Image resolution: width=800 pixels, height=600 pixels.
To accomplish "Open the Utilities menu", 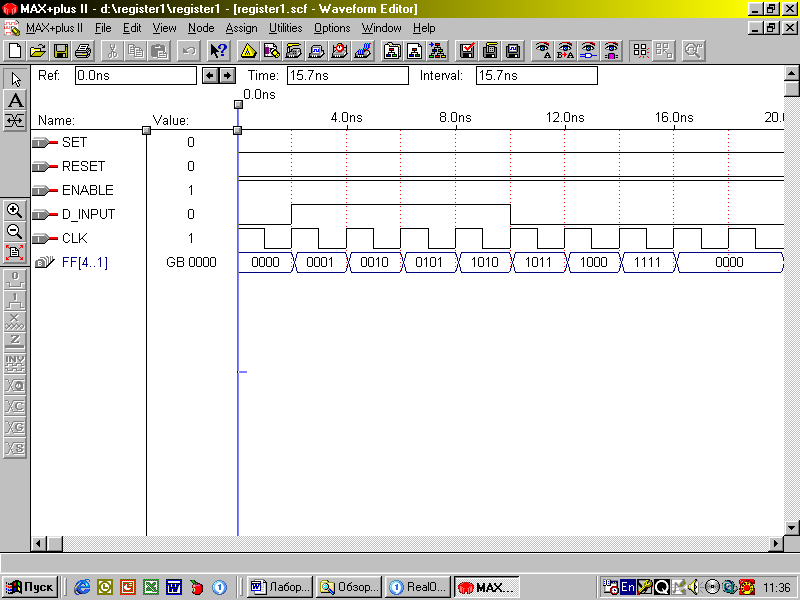I will coord(285,28).
